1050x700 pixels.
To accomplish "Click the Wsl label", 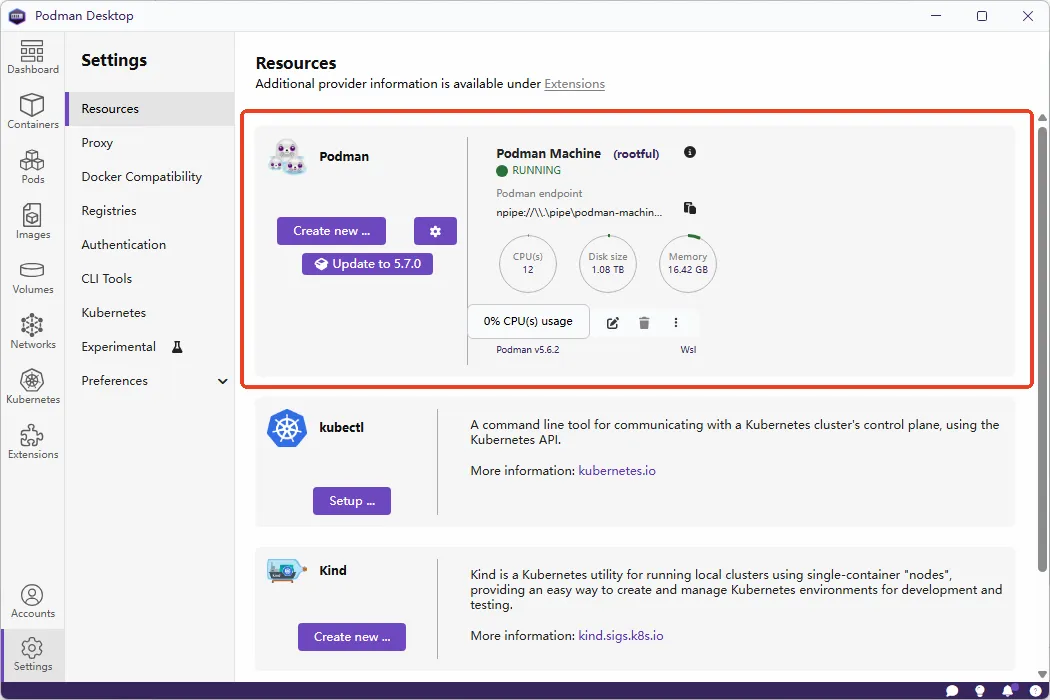I will (x=688, y=350).
